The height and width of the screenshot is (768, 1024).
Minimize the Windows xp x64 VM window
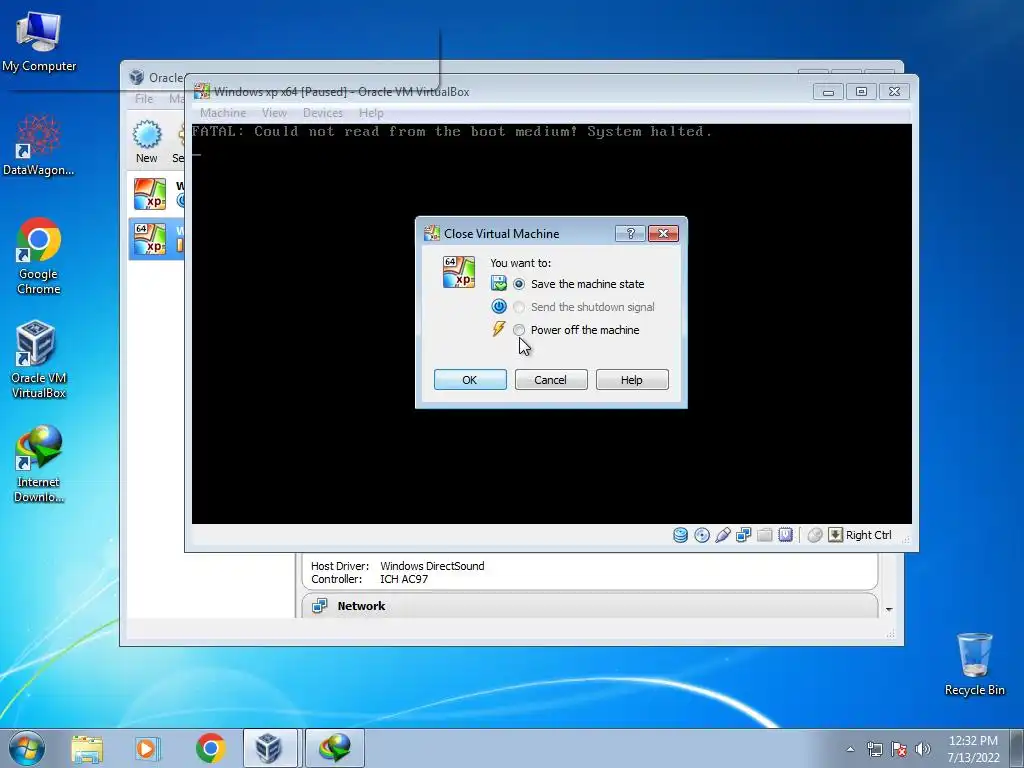pos(829,91)
